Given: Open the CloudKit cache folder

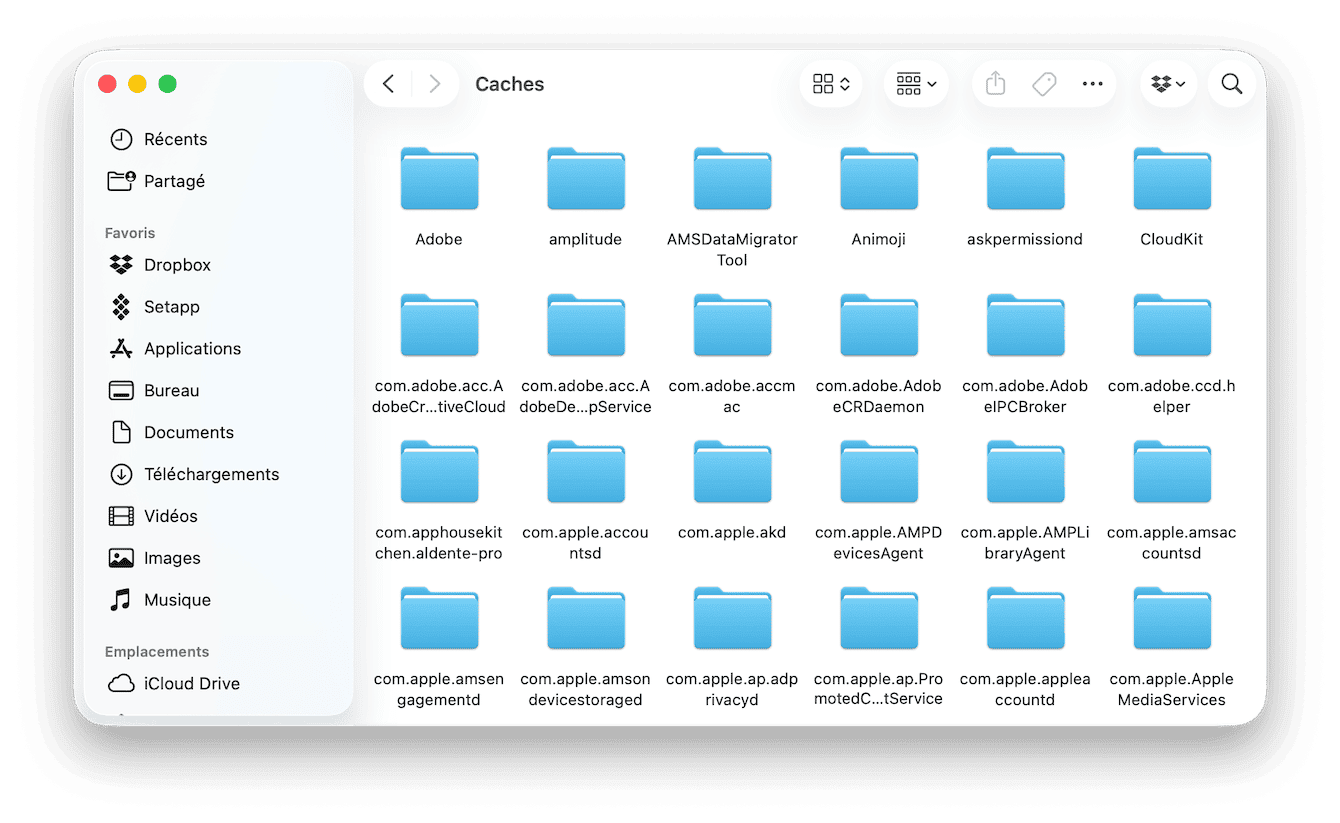Looking at the screenshot, I should [1171, 179].
